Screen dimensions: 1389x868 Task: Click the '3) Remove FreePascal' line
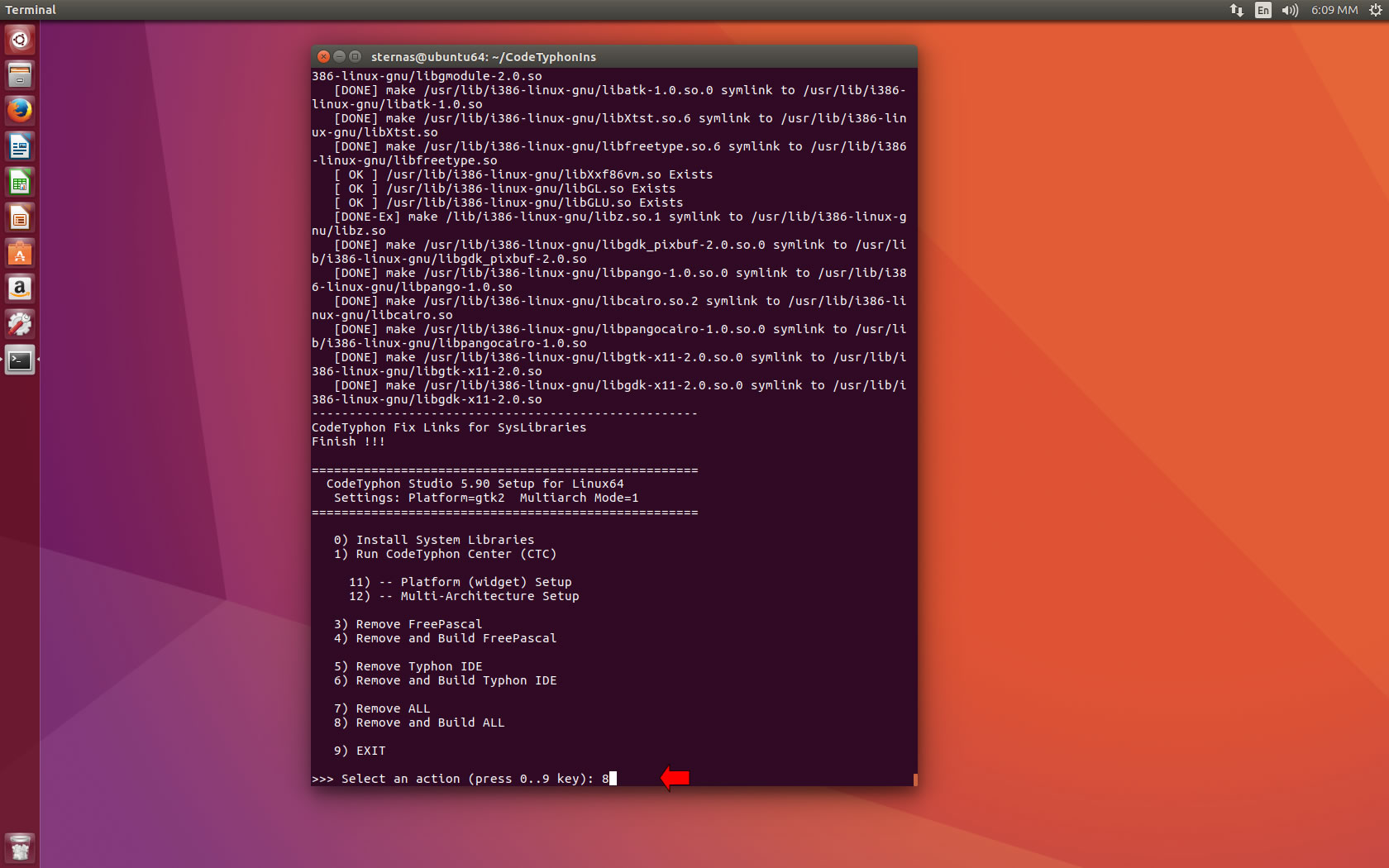click(x=408, y=624)
